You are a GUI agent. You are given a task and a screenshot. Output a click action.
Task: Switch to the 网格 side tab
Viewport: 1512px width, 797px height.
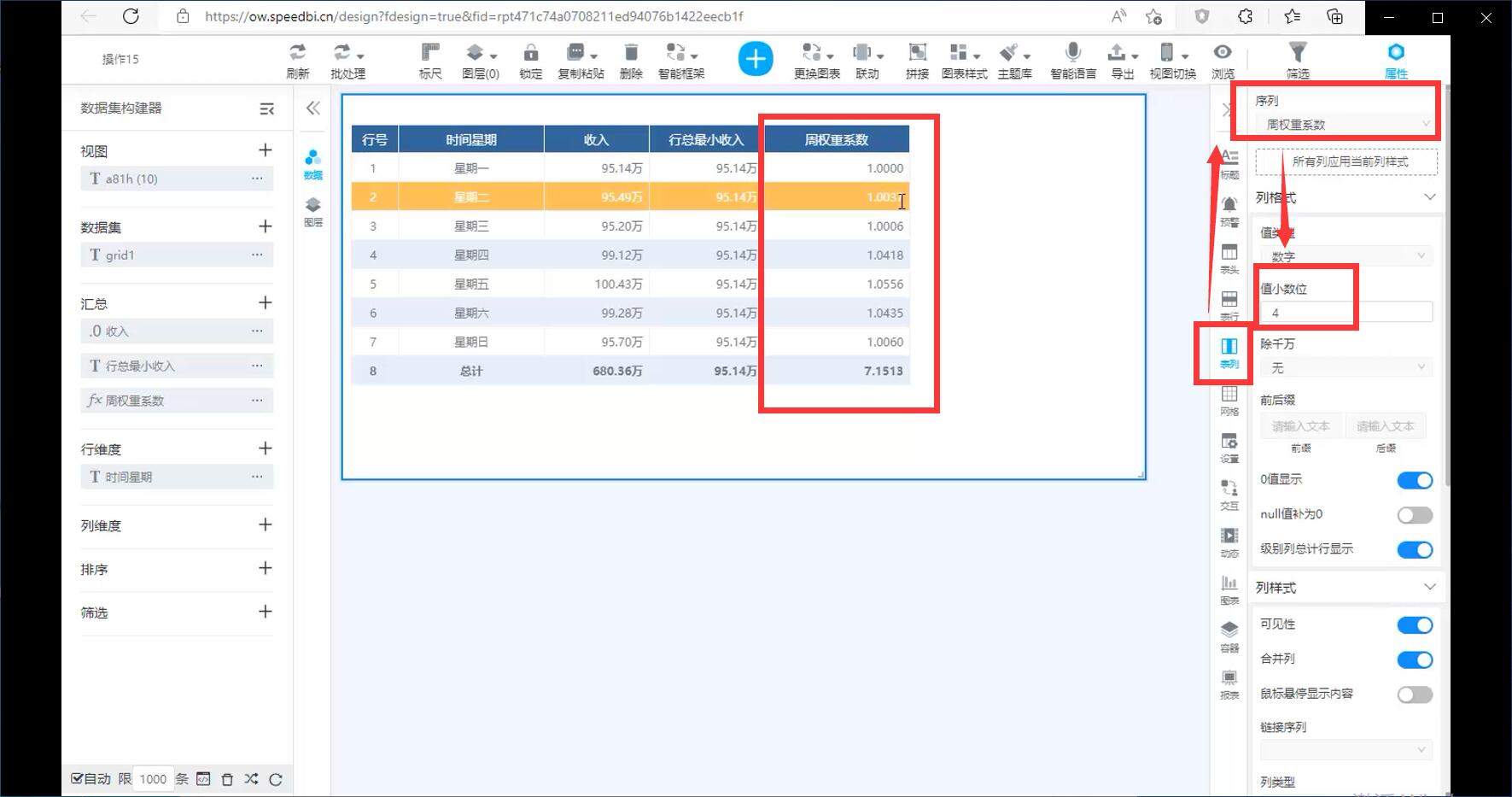(1229, 400)
